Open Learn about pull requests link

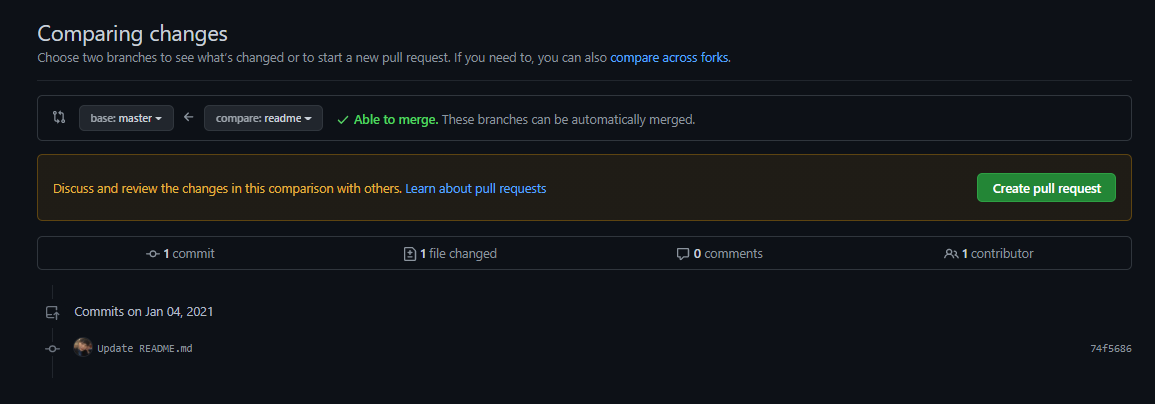pos(476,188)
